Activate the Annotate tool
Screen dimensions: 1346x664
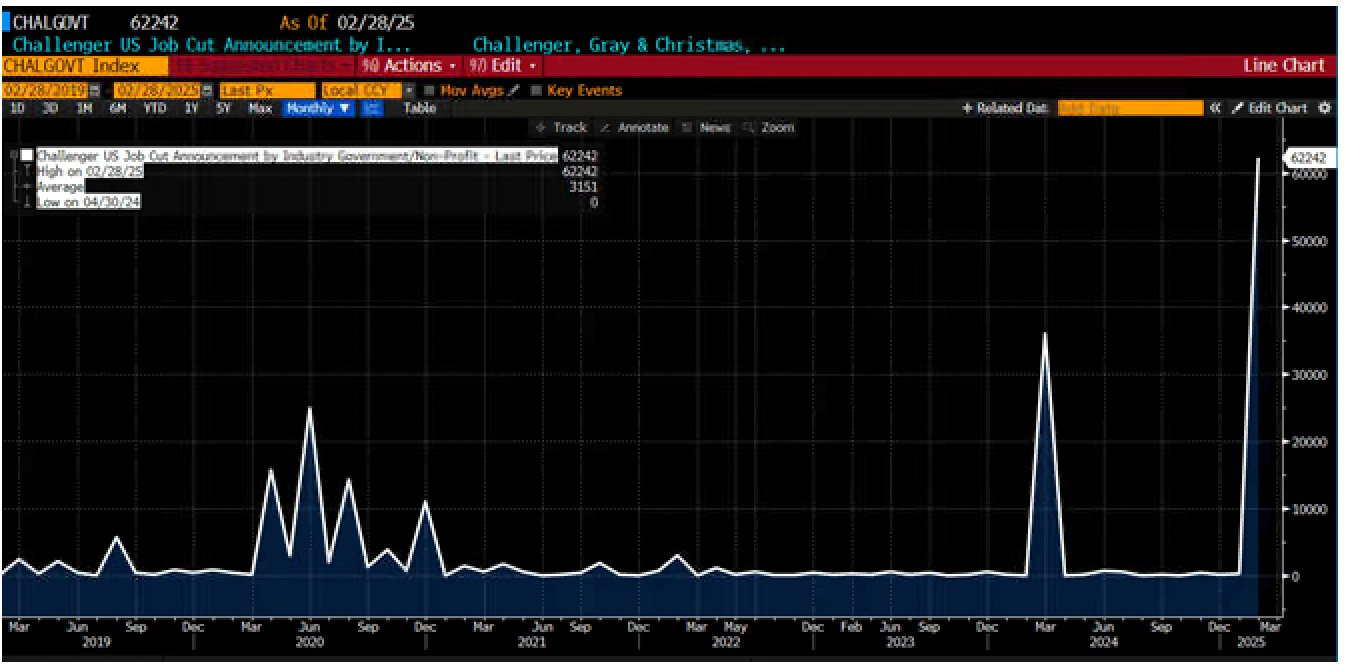(634, 127)
